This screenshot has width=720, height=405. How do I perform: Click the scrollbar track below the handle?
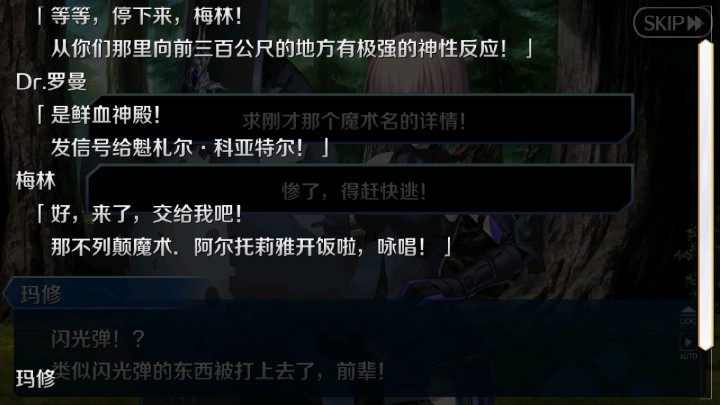[706, 374]
